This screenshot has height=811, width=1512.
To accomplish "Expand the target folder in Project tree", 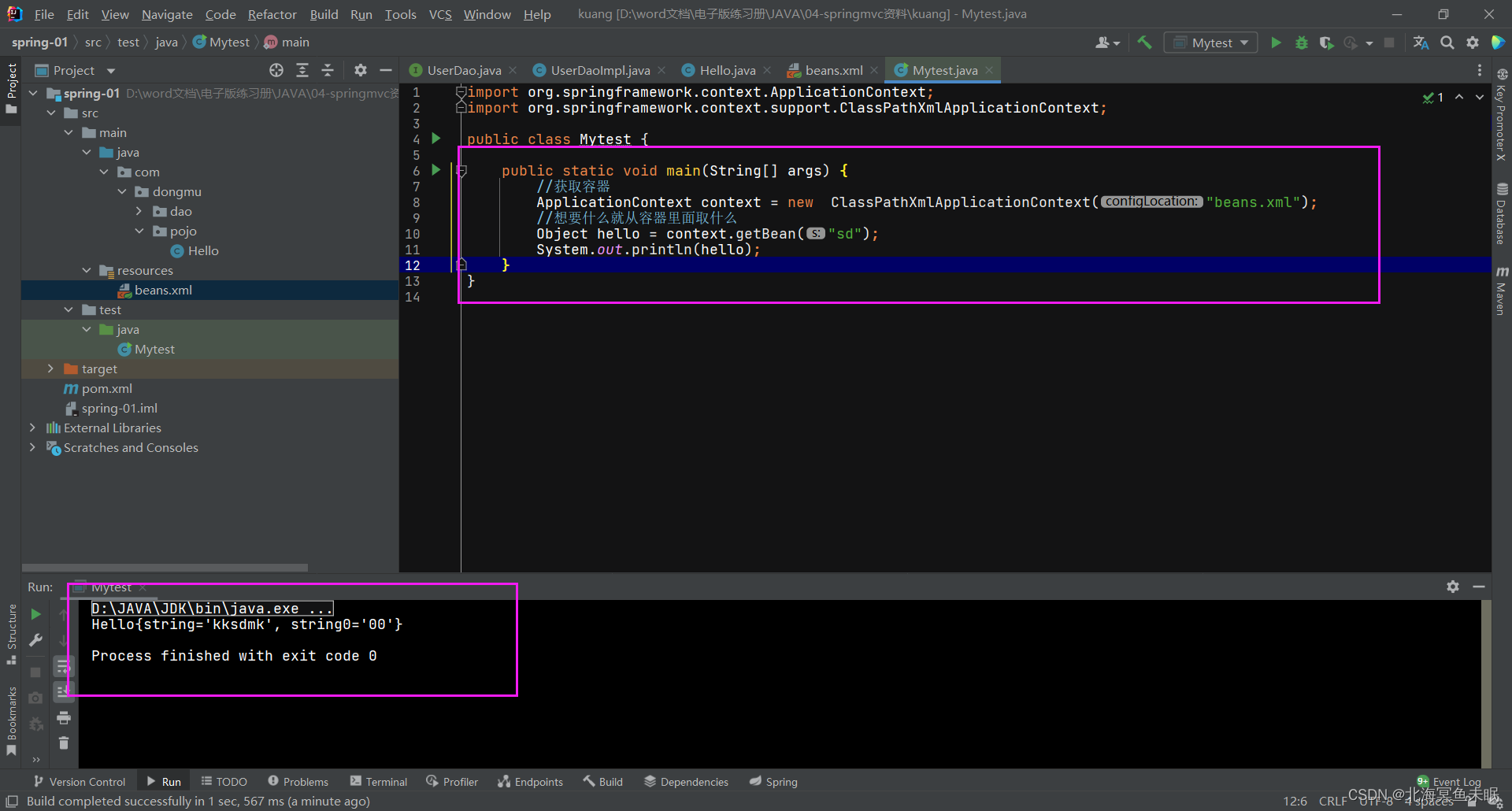I will 50,368.
